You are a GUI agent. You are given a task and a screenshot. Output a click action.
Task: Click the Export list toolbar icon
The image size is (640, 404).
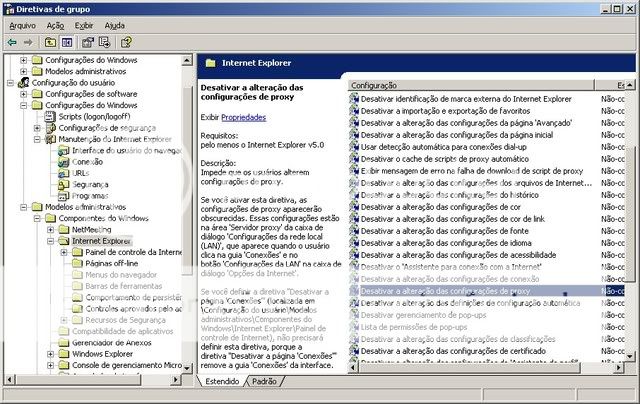[x=104, y=42]
